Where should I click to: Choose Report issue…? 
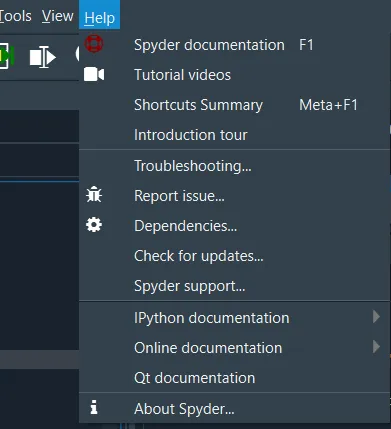coord(235,196)
